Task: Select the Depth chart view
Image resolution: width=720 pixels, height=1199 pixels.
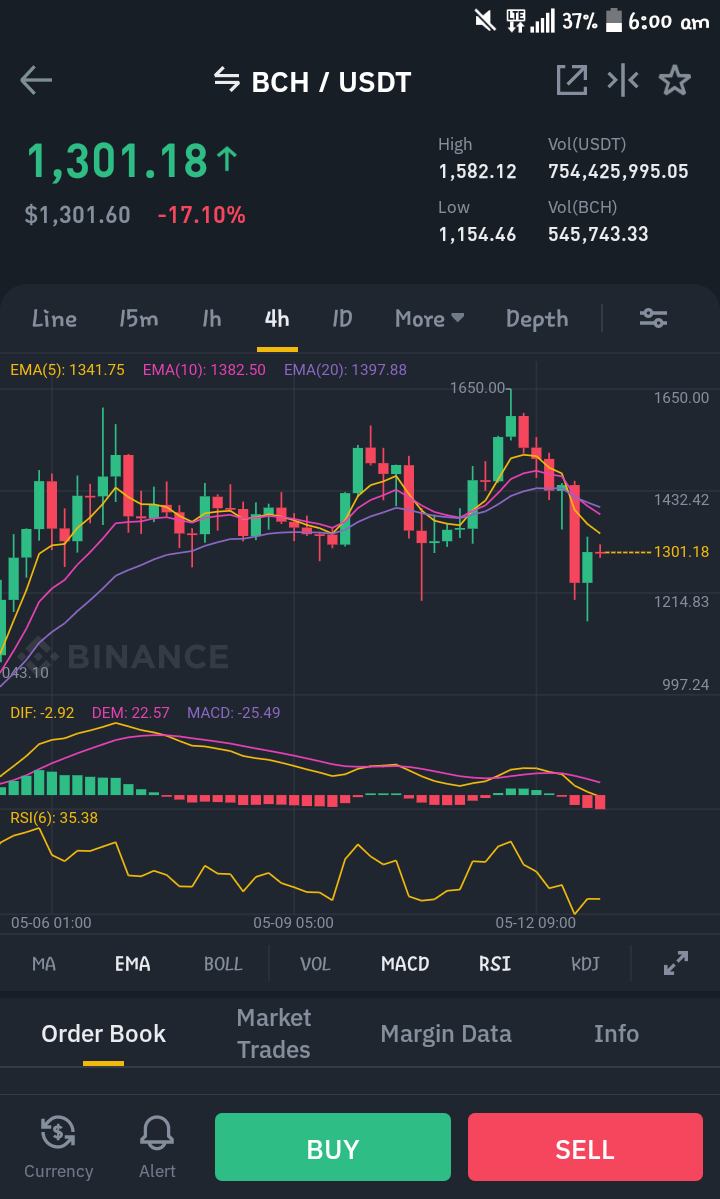Action: (537, 319)
